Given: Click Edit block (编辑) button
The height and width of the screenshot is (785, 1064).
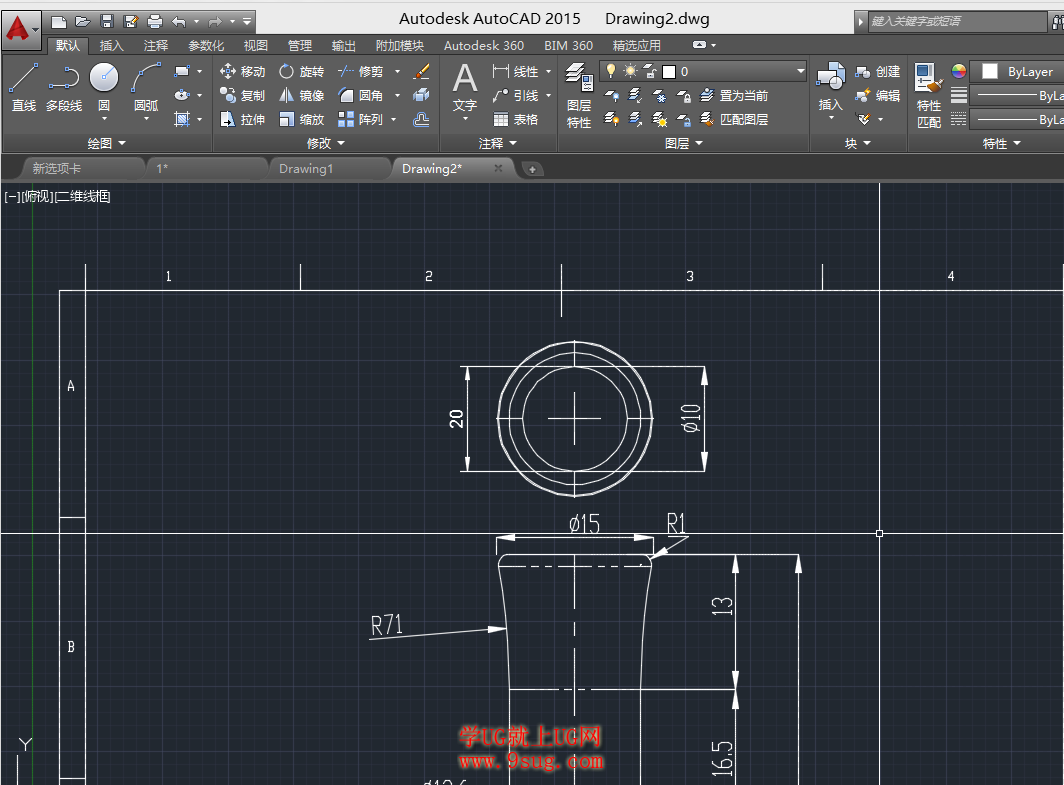Looking at the screenshot, I should click(877, 96).
